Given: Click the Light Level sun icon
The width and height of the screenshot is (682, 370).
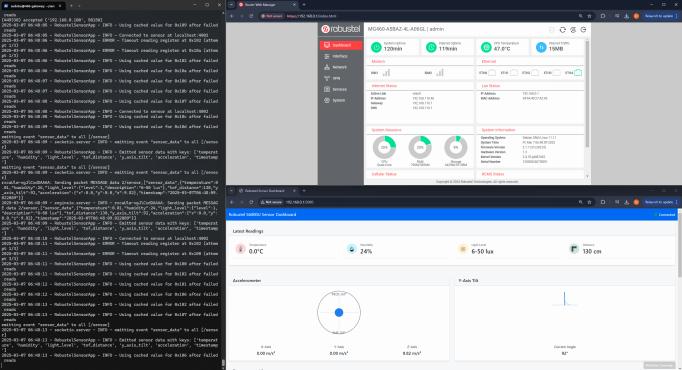Looking at the screenshot, I should coord(463,249).
